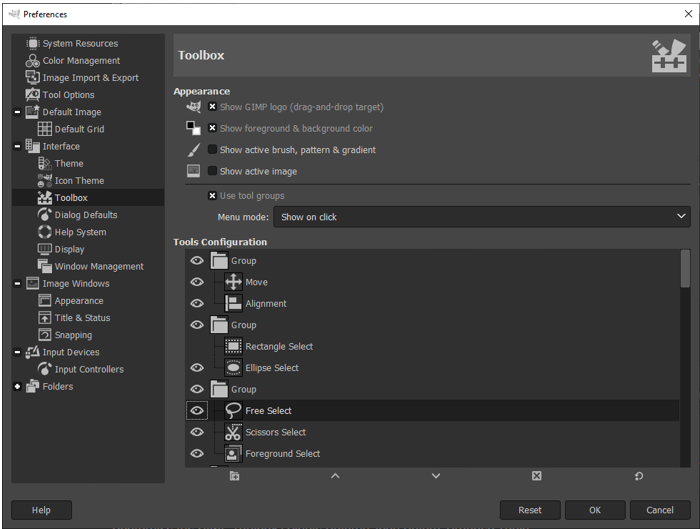Toggle Use tool groups checkbox
This screenshot has height=529, width=700.
pyautogui.click(x=212, y=196)
